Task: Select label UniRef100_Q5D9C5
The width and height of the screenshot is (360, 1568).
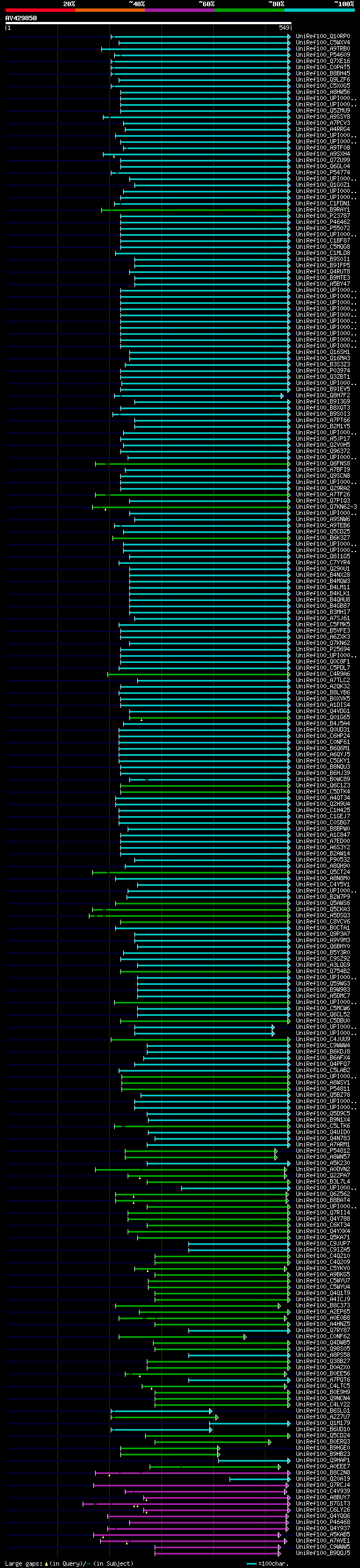Action: [323, 1113]
